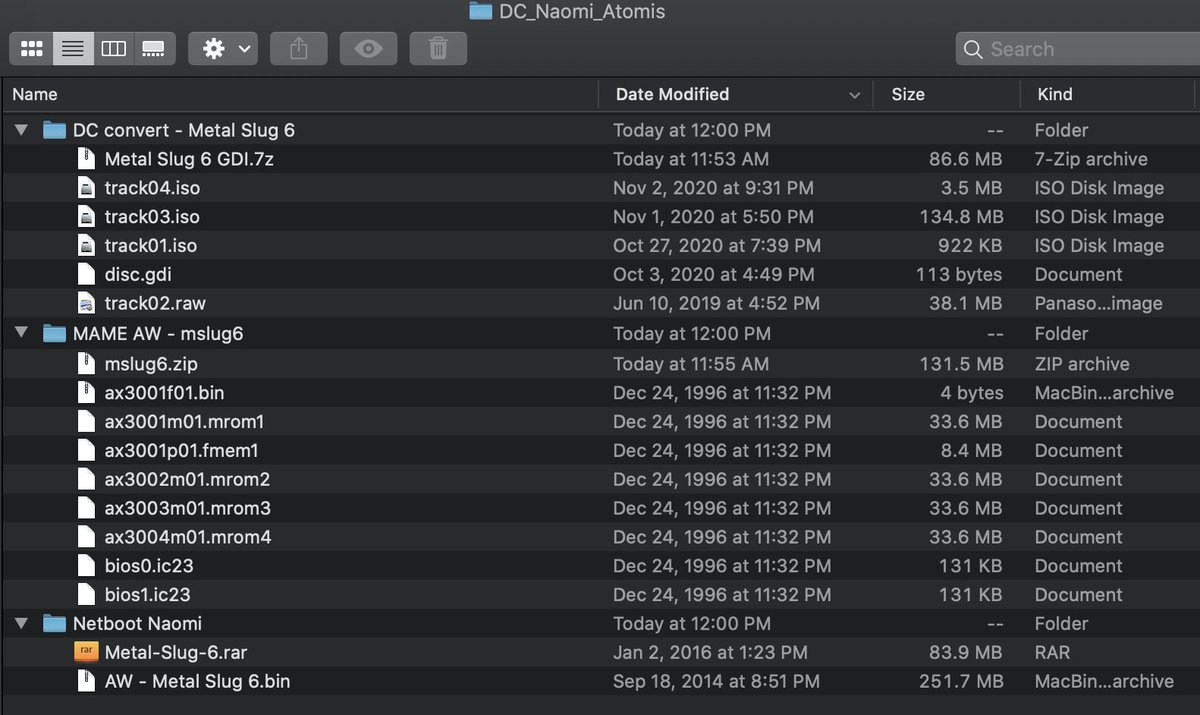This screenshot has width=1200, height=715.
Task: Click date Jun 10, 2019 at 4:52 PM
Action: (x=716, y=303)
